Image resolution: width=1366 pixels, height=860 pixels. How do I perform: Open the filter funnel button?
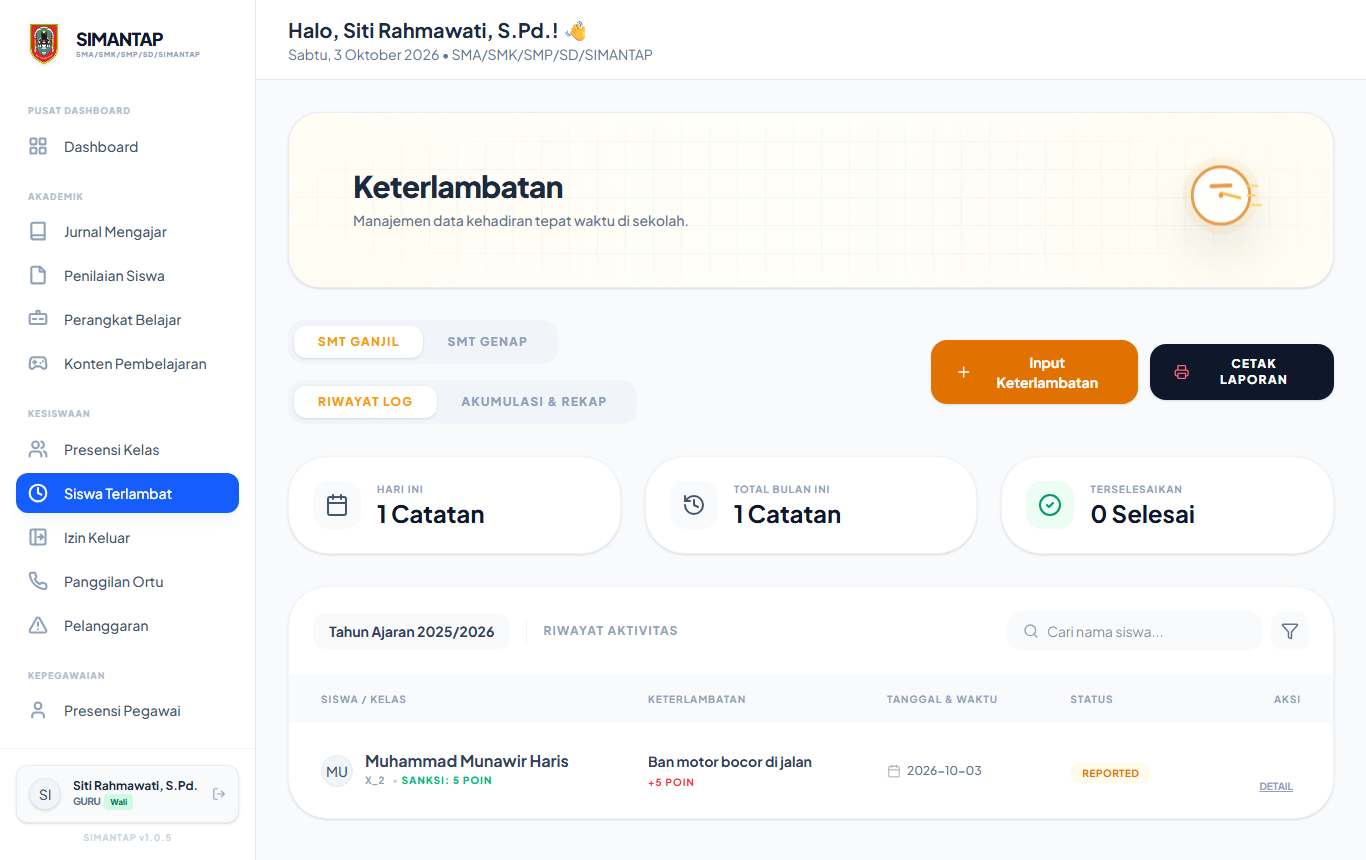click(x=1290, y=632)
